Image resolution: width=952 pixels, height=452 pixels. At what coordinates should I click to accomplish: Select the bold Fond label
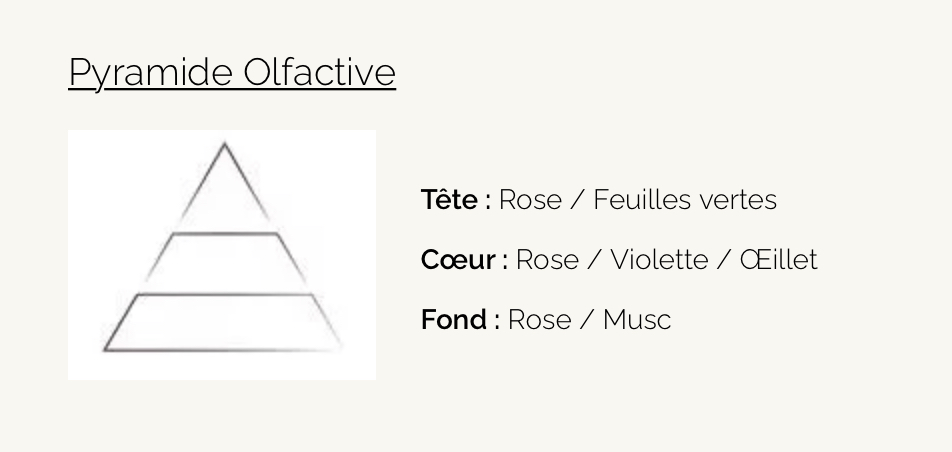point(454,320)
